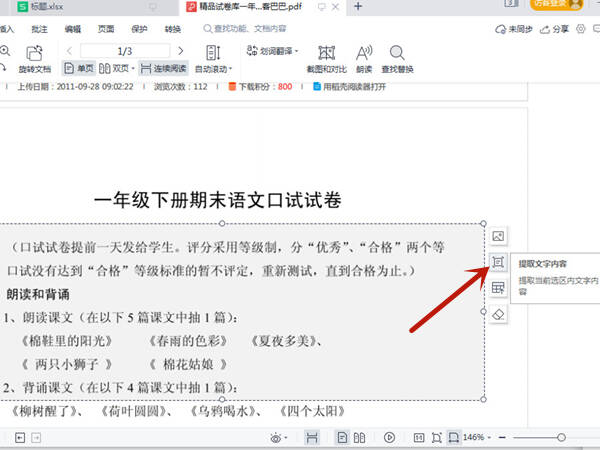
Task: Open the 编辑 edit menu
Action: tap(73, 29)
